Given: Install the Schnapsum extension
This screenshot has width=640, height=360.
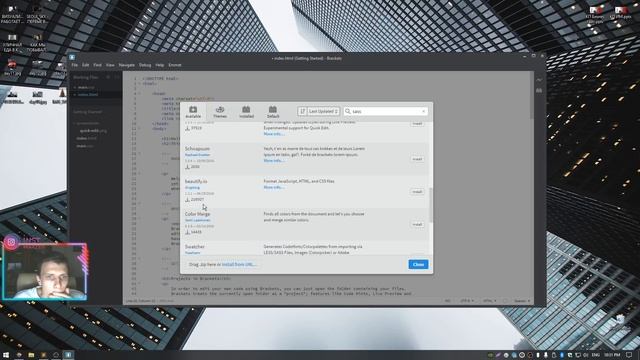Looking at the screenshot, I should [x=417, y=159].
